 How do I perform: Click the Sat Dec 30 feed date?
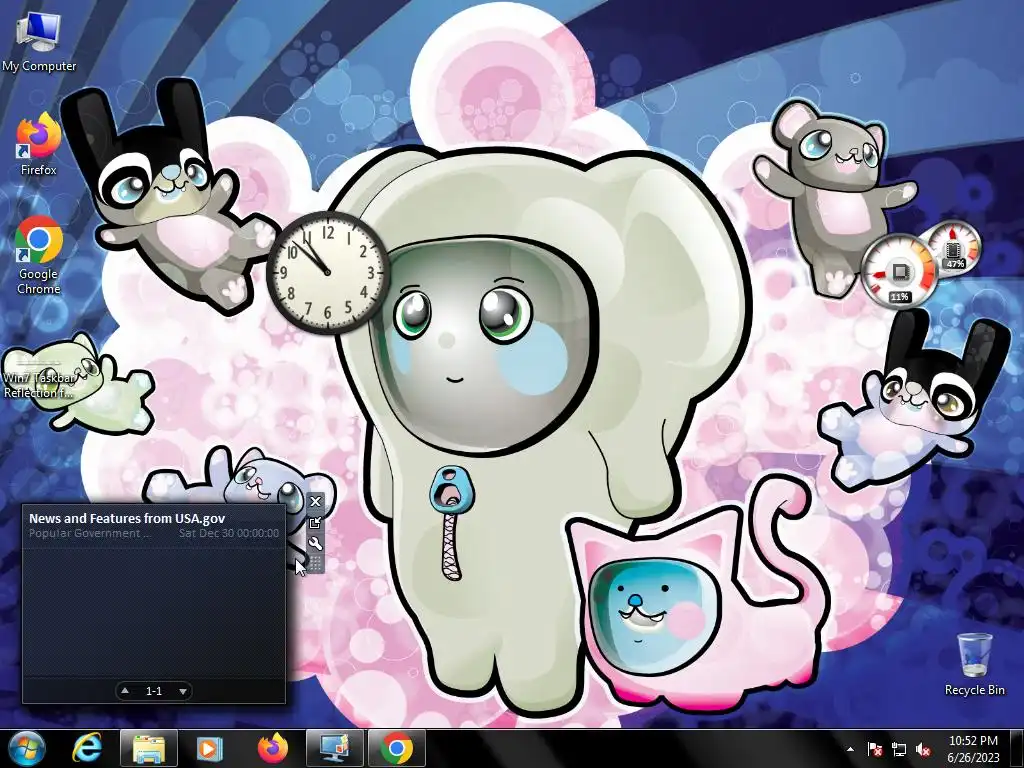coord(229,533)
